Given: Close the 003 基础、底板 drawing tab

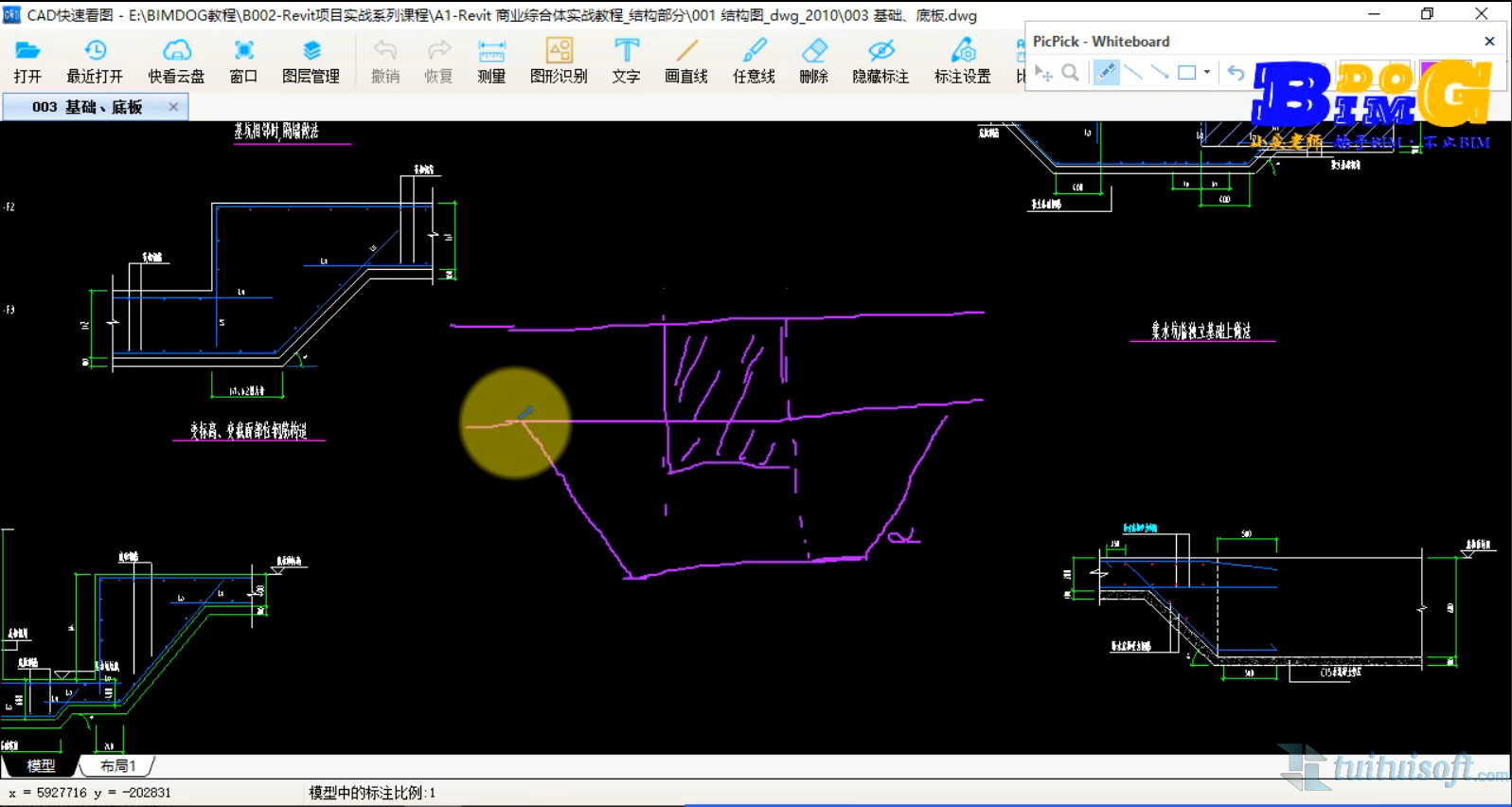Looking at the screenshot, I should pos(173,107).
